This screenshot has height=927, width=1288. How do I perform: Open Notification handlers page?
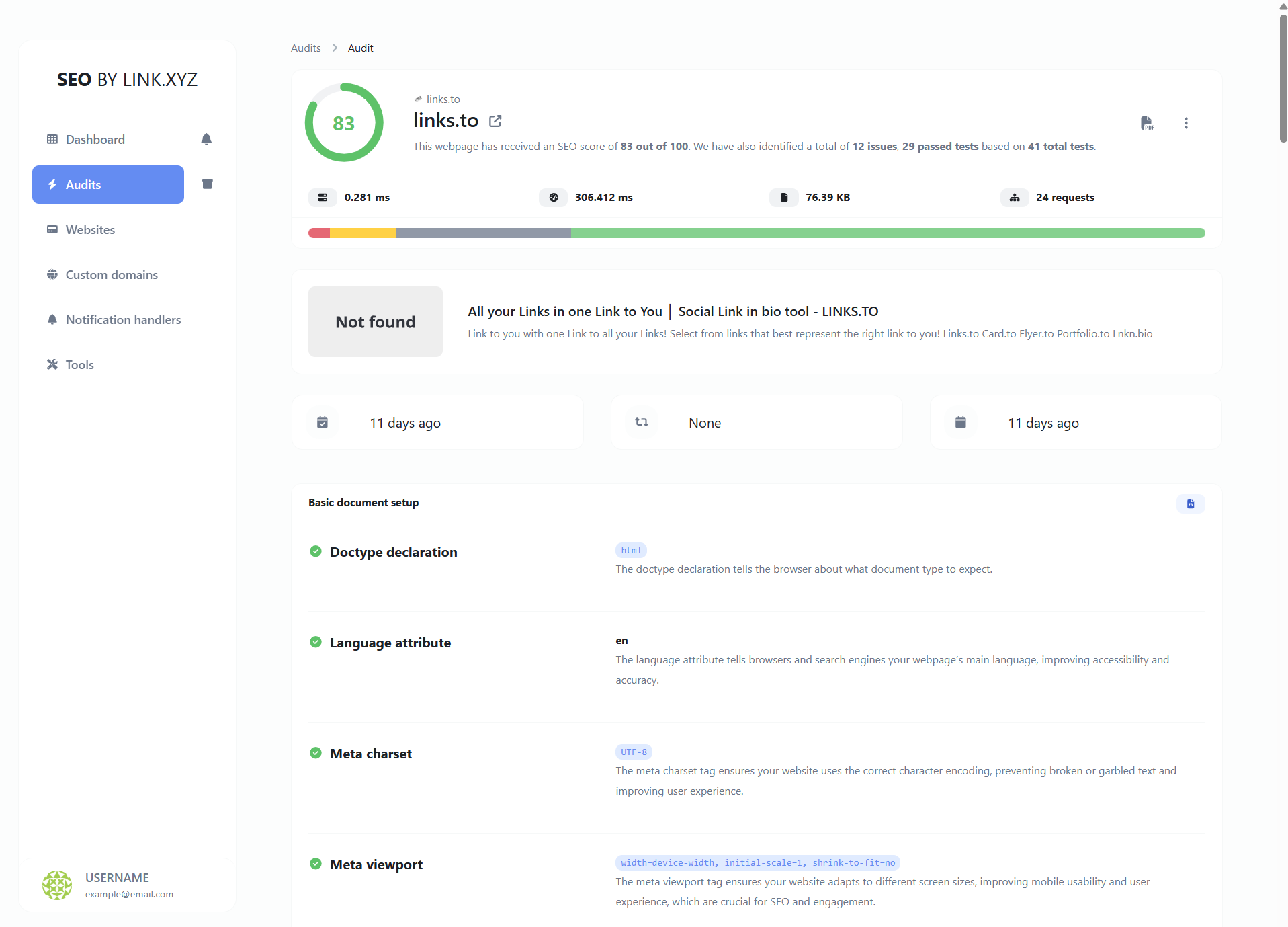tap(113, 319)
